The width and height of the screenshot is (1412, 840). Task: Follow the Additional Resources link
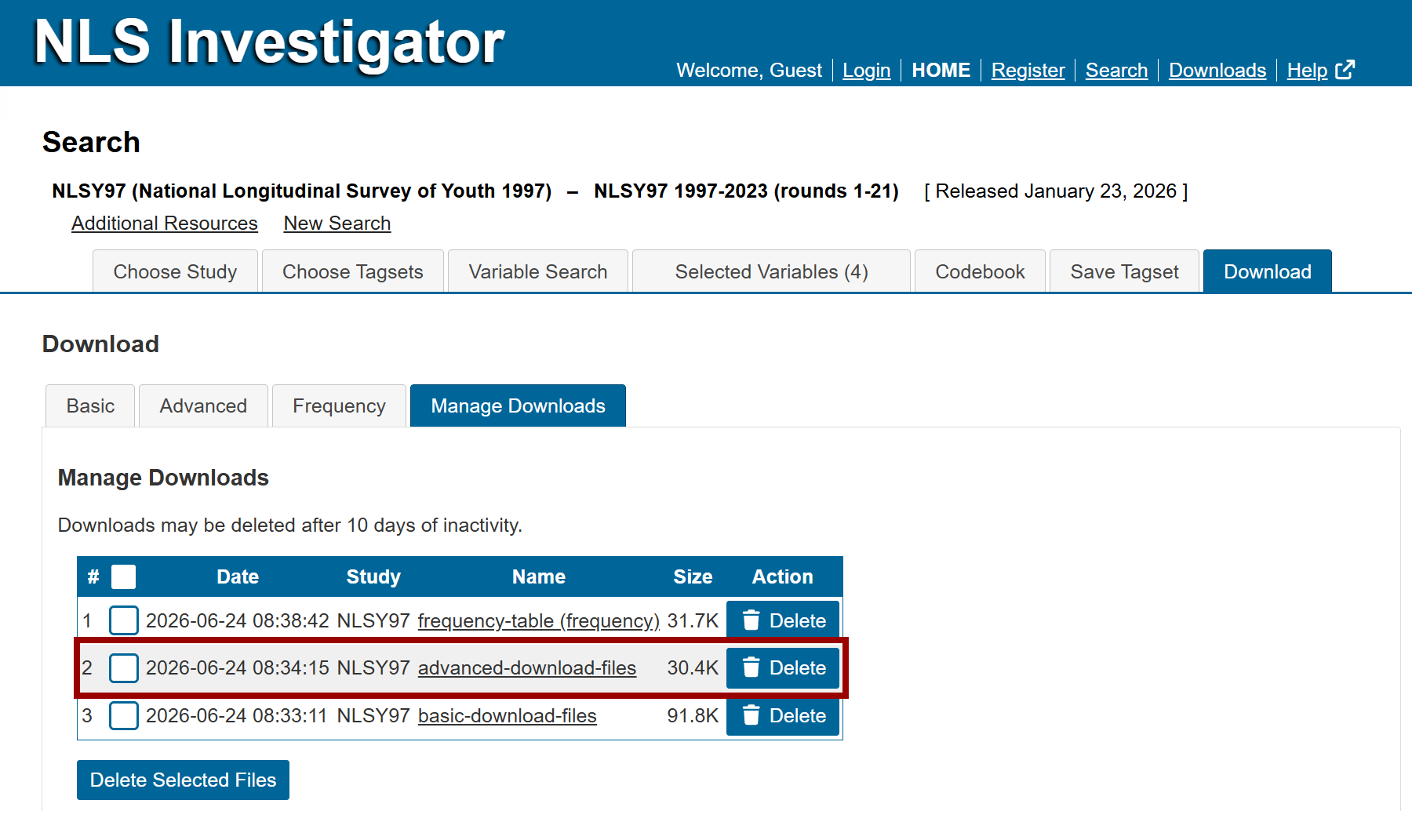point(165,224)
